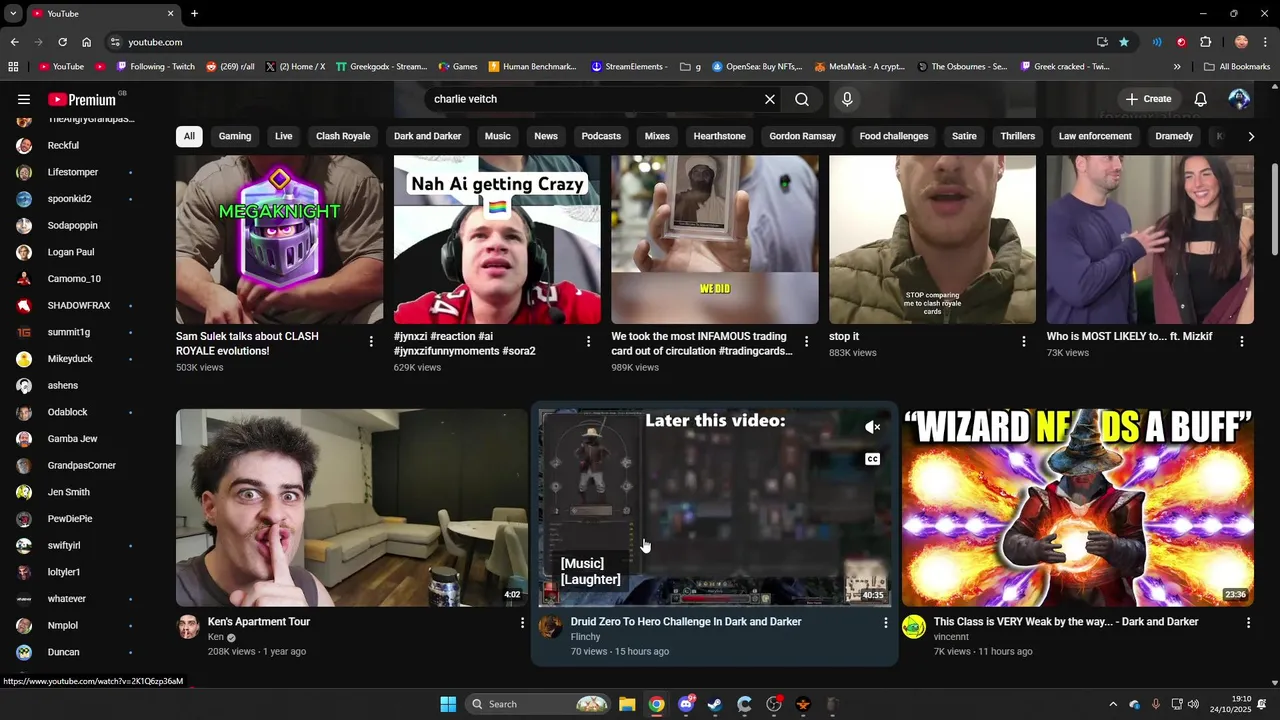Unmute the Druid Zero To Hero preview
Image resolution: width=1280 pixels, height=720 pixels.
pos(873,427)
